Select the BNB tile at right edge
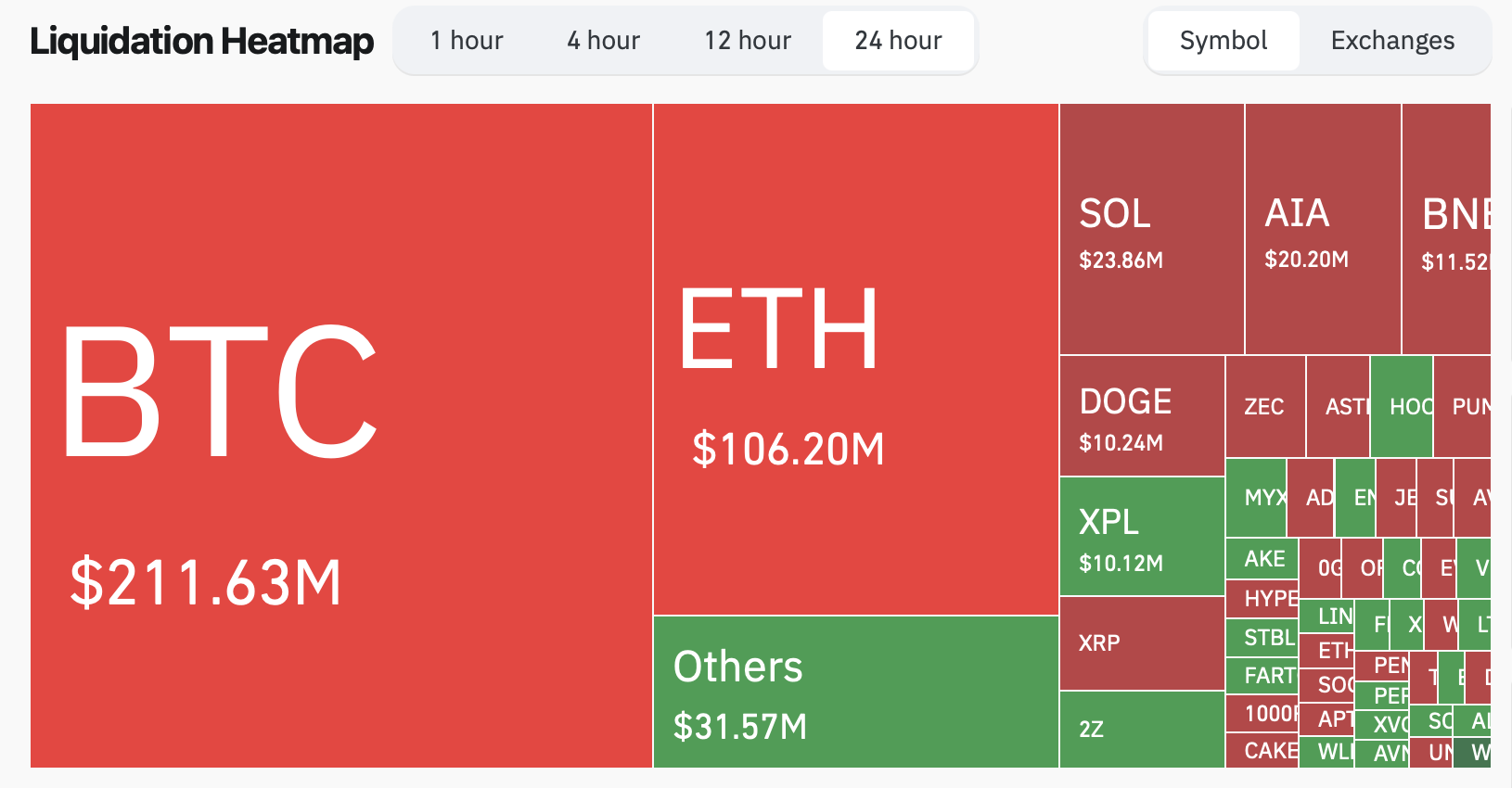The image size is (1512, 788). (1447, 229)
